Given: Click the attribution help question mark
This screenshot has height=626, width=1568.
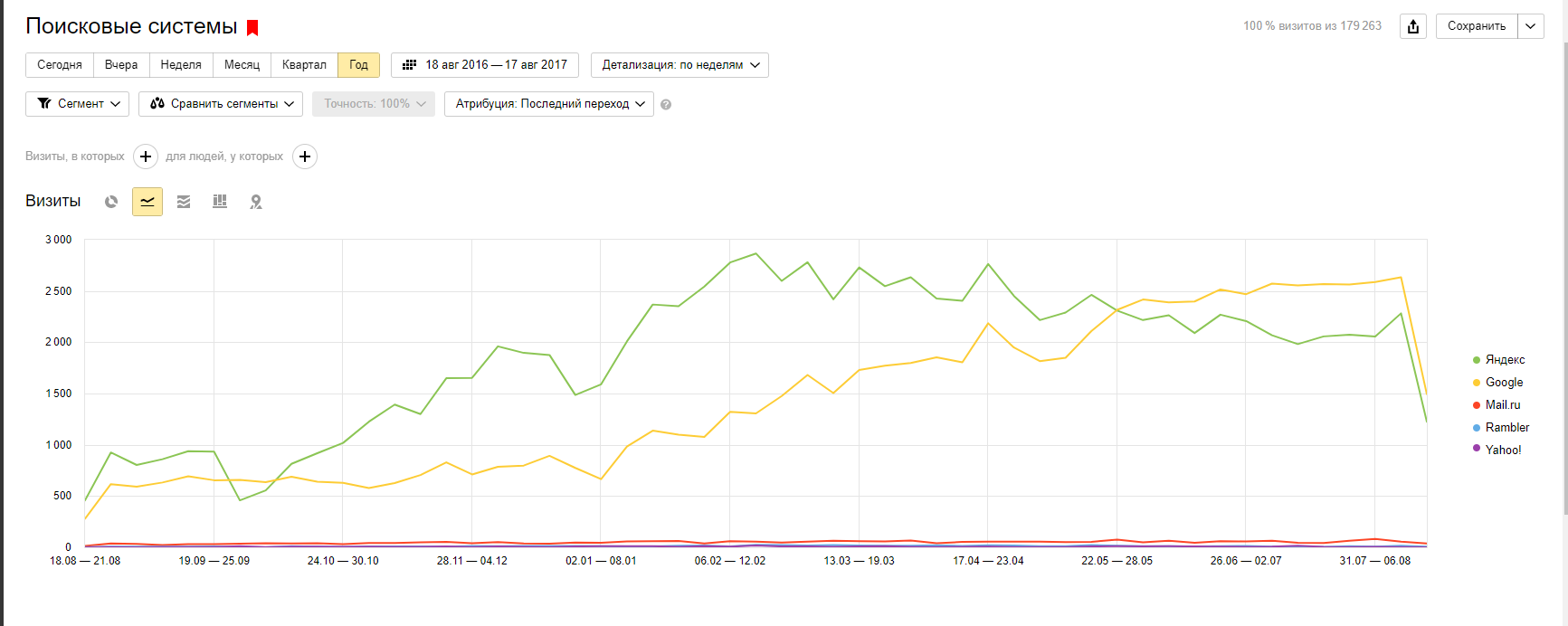Looking at the screenshot, I should point(666,105).
